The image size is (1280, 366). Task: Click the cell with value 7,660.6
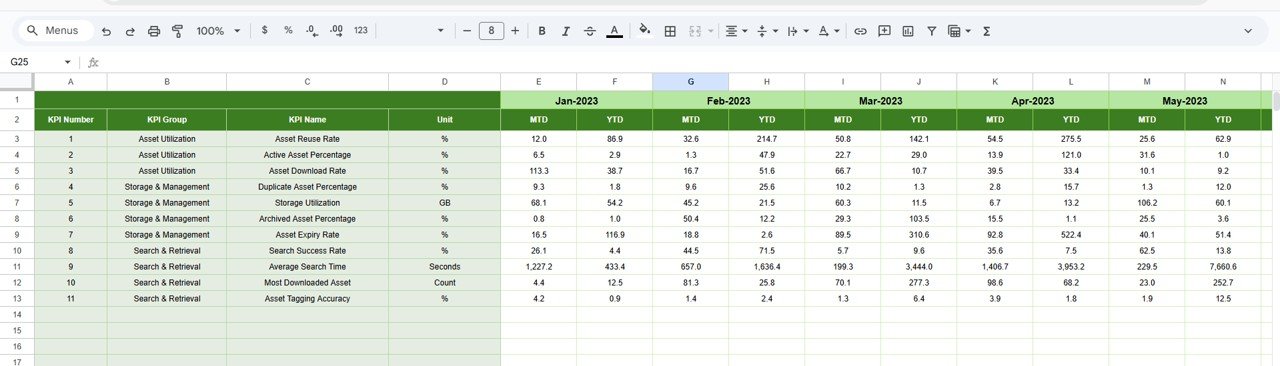(x=1223, y=267)
